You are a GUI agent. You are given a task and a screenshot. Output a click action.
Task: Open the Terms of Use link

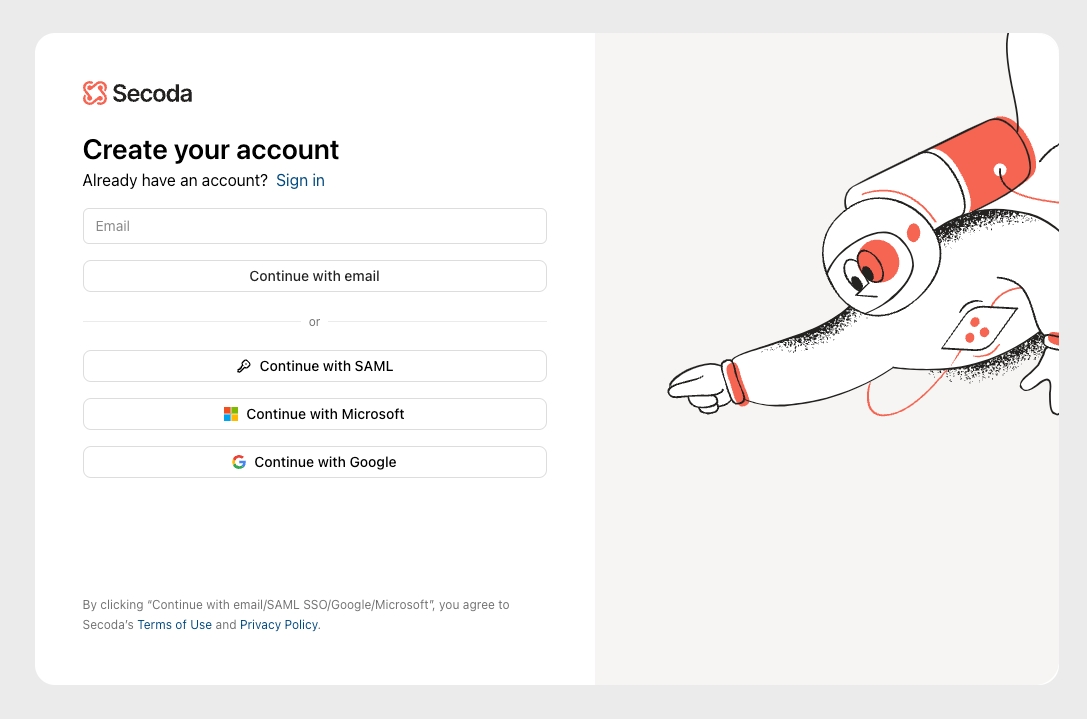(175, 625)
